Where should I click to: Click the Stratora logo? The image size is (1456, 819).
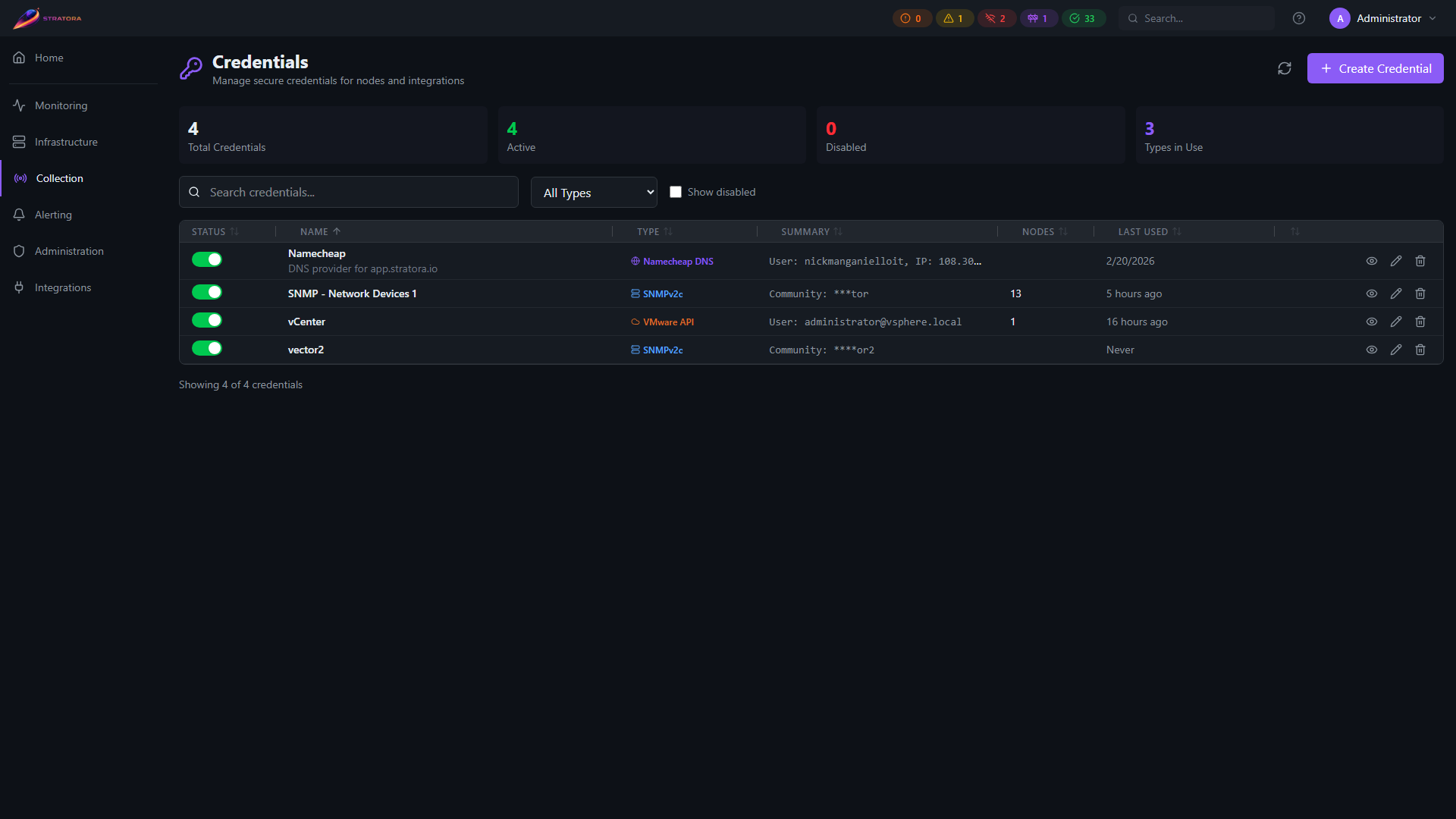point(47,18)
